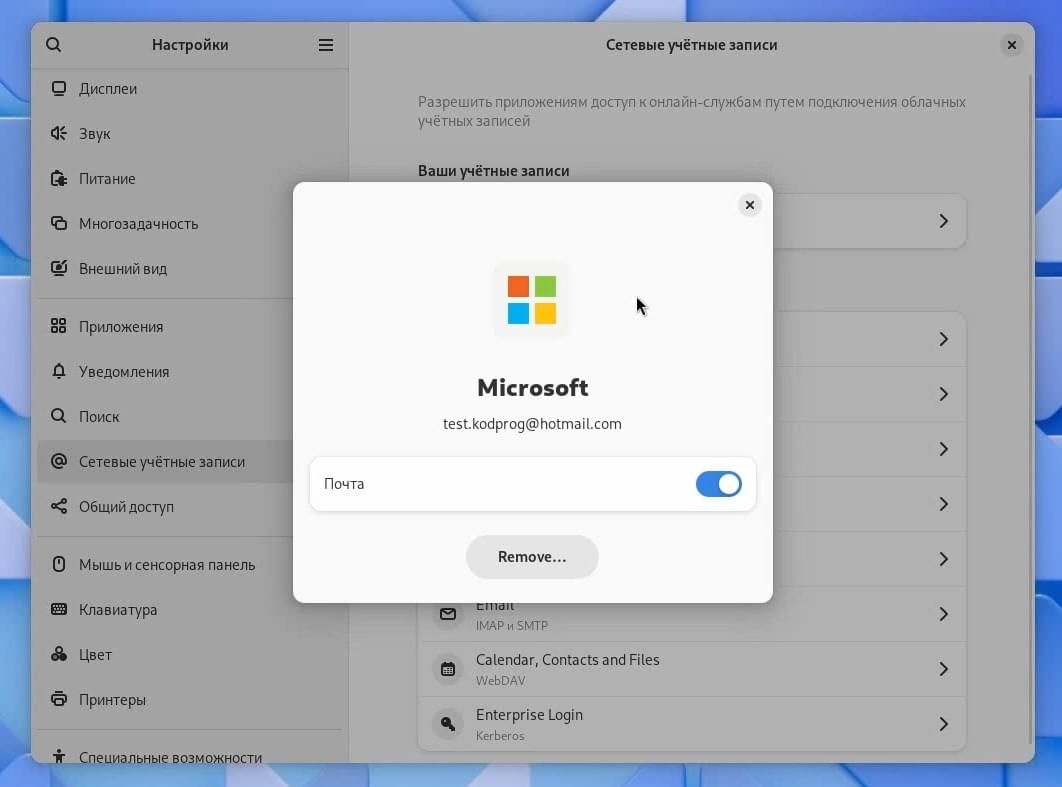Click the Почта label in dialog row
Viewport: 1062px width, 787px height.
point(344,484)
